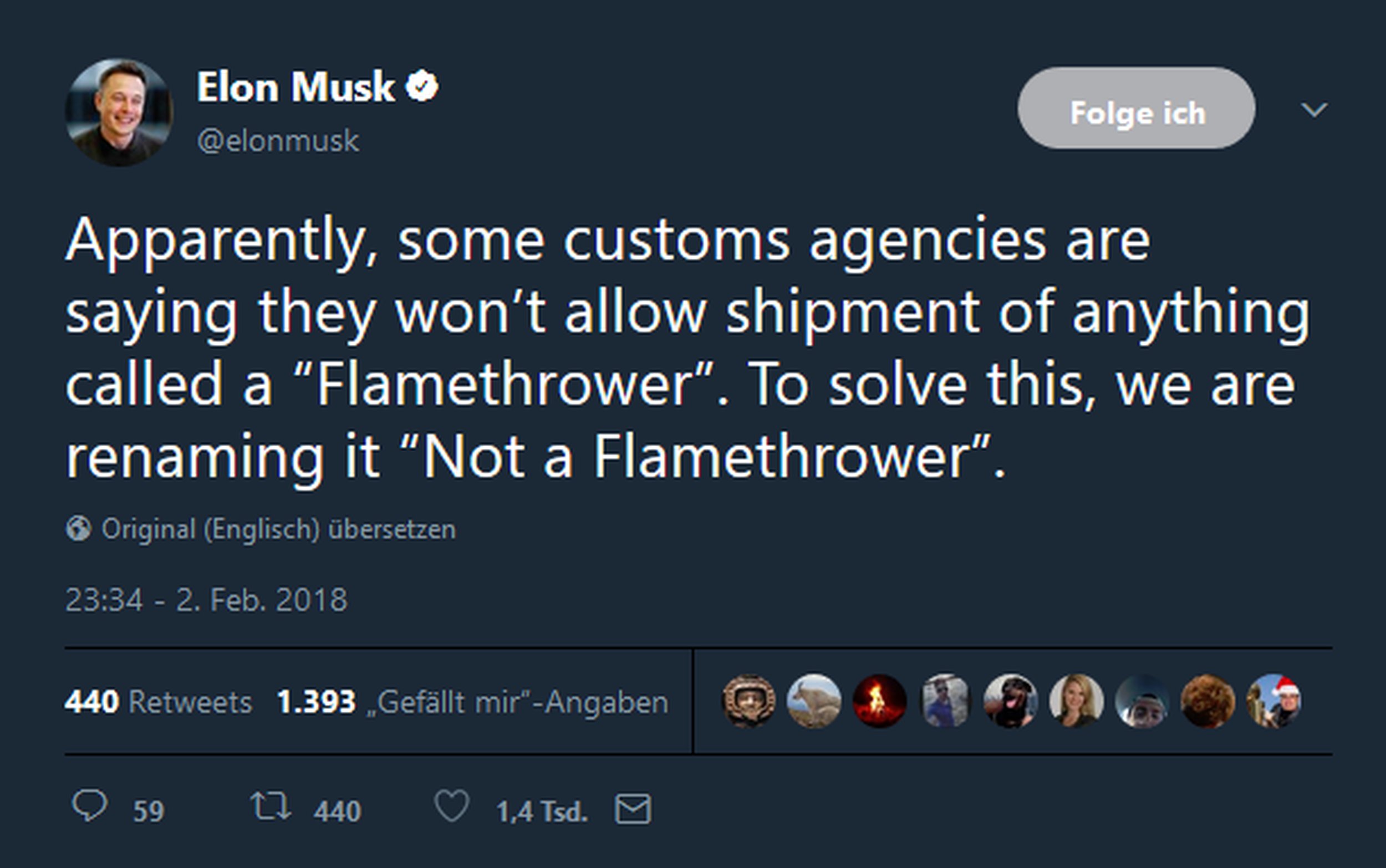Viewport: 1386px width, 868px height.
Task: View the 1.393 'Gefällt mir'-Angaben list
Action: pos(472,702)
